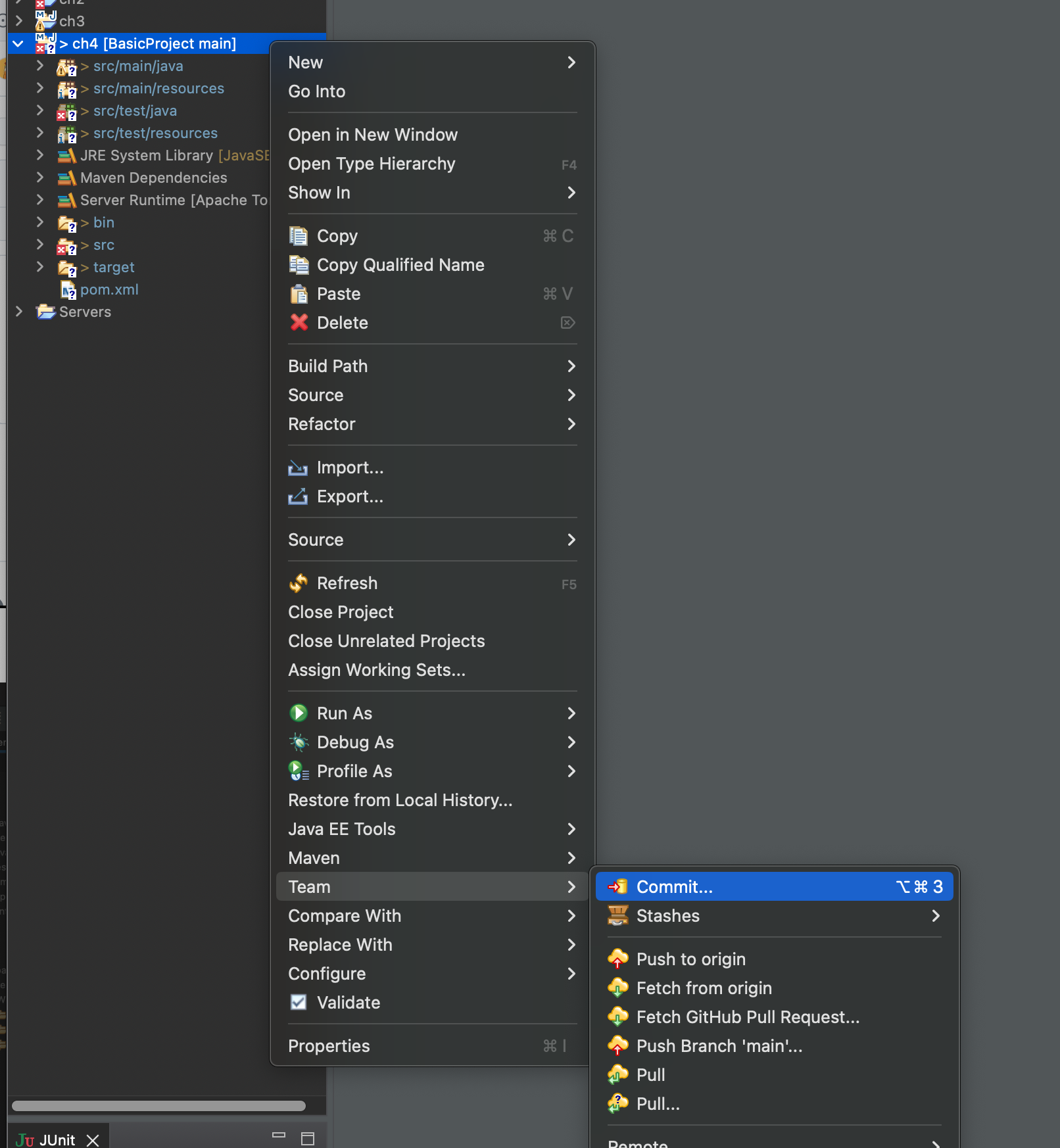Minimize the JUnit panel
The image size is (1060, 1148).
coord(279,1136)
